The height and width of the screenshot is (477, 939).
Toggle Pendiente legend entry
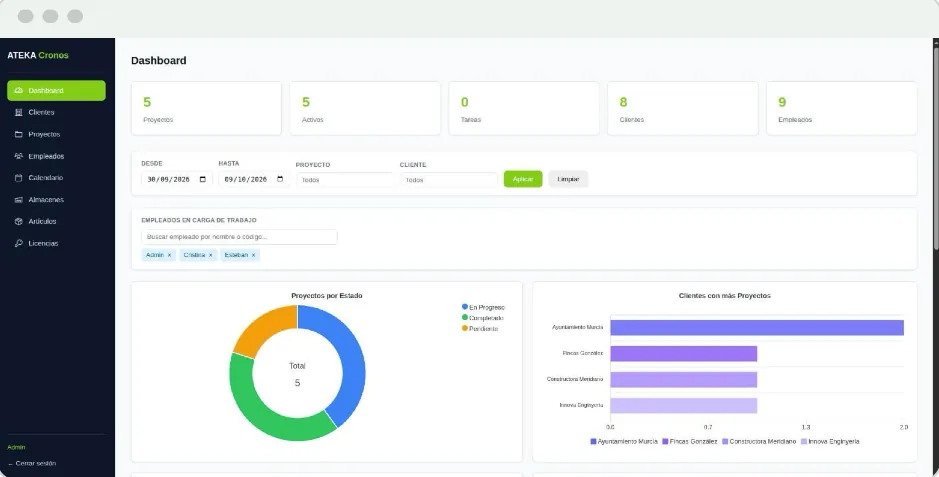coord(480,329)
